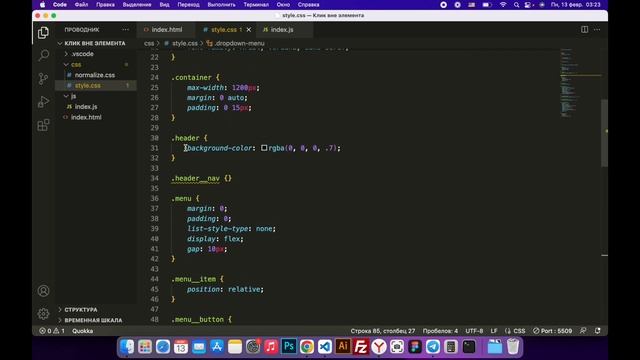Open the Accounts menu icon
Viewport: 640px width, 360px height.
tap(43, 291)
